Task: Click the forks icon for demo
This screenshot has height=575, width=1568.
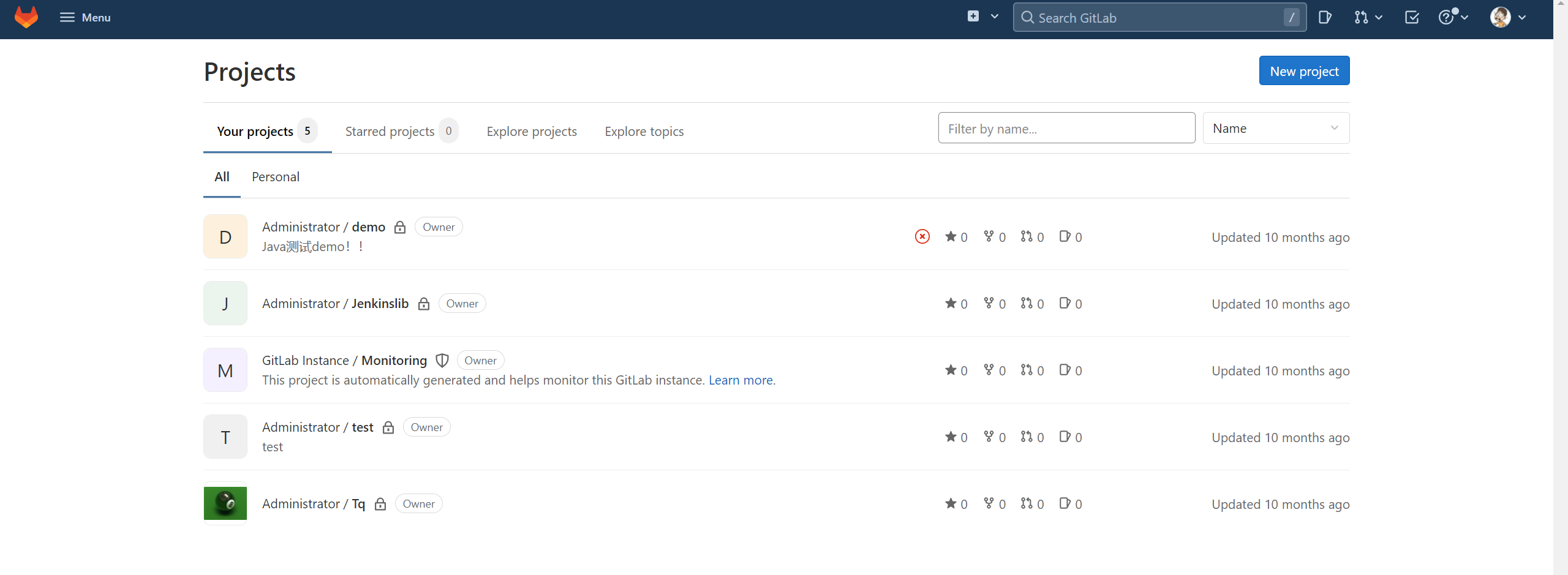Action: tap(989, 236)
